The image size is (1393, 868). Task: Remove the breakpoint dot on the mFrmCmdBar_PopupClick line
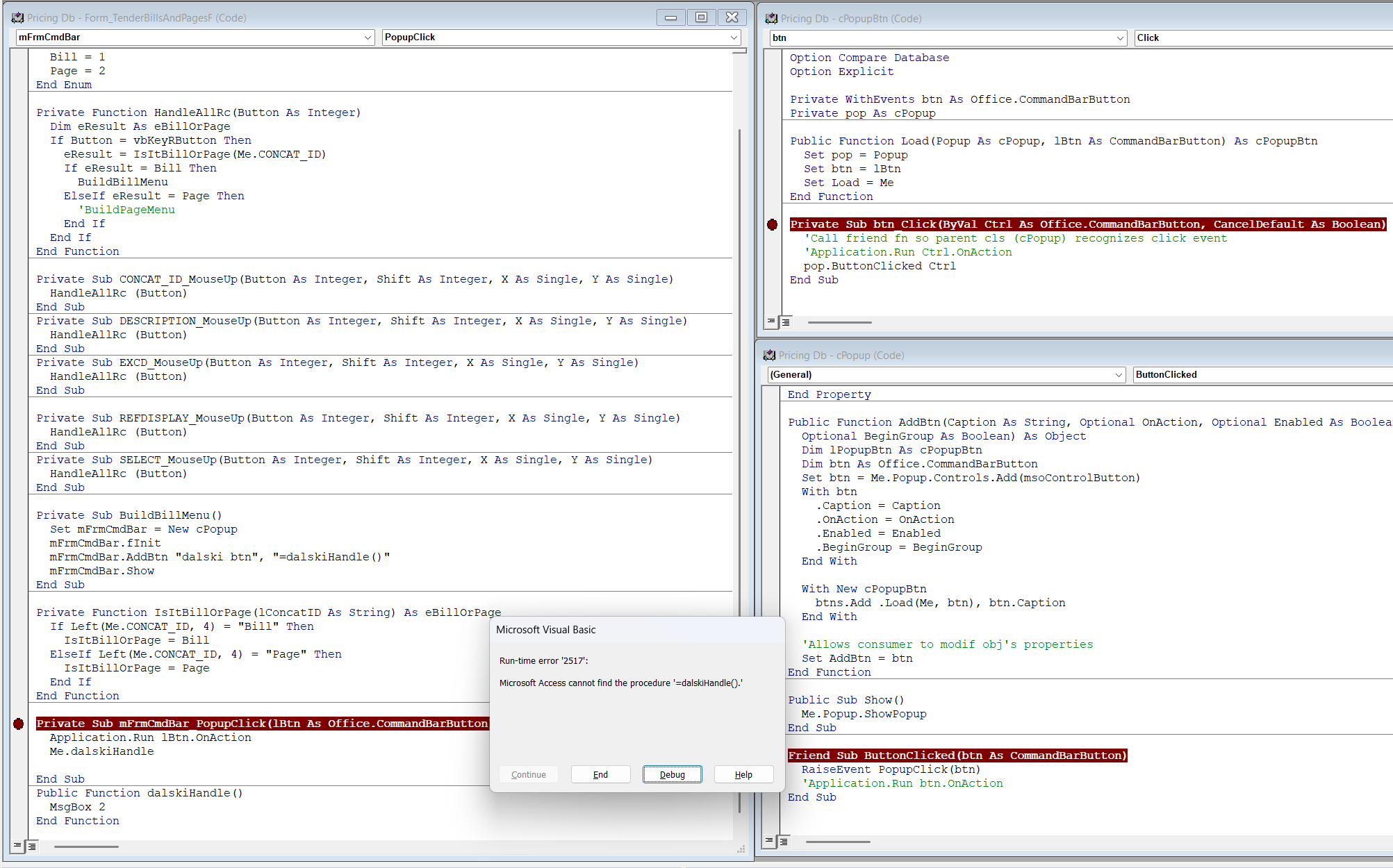(x=19, y=724)
